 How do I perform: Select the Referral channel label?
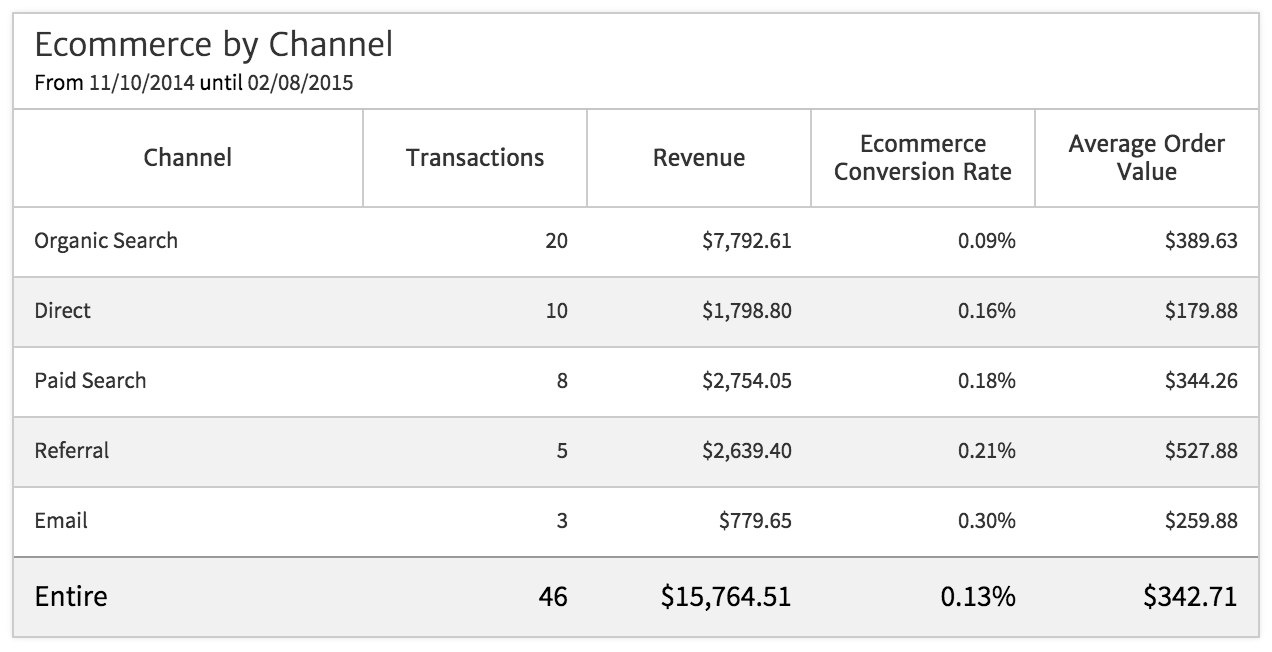coord(71,451)
